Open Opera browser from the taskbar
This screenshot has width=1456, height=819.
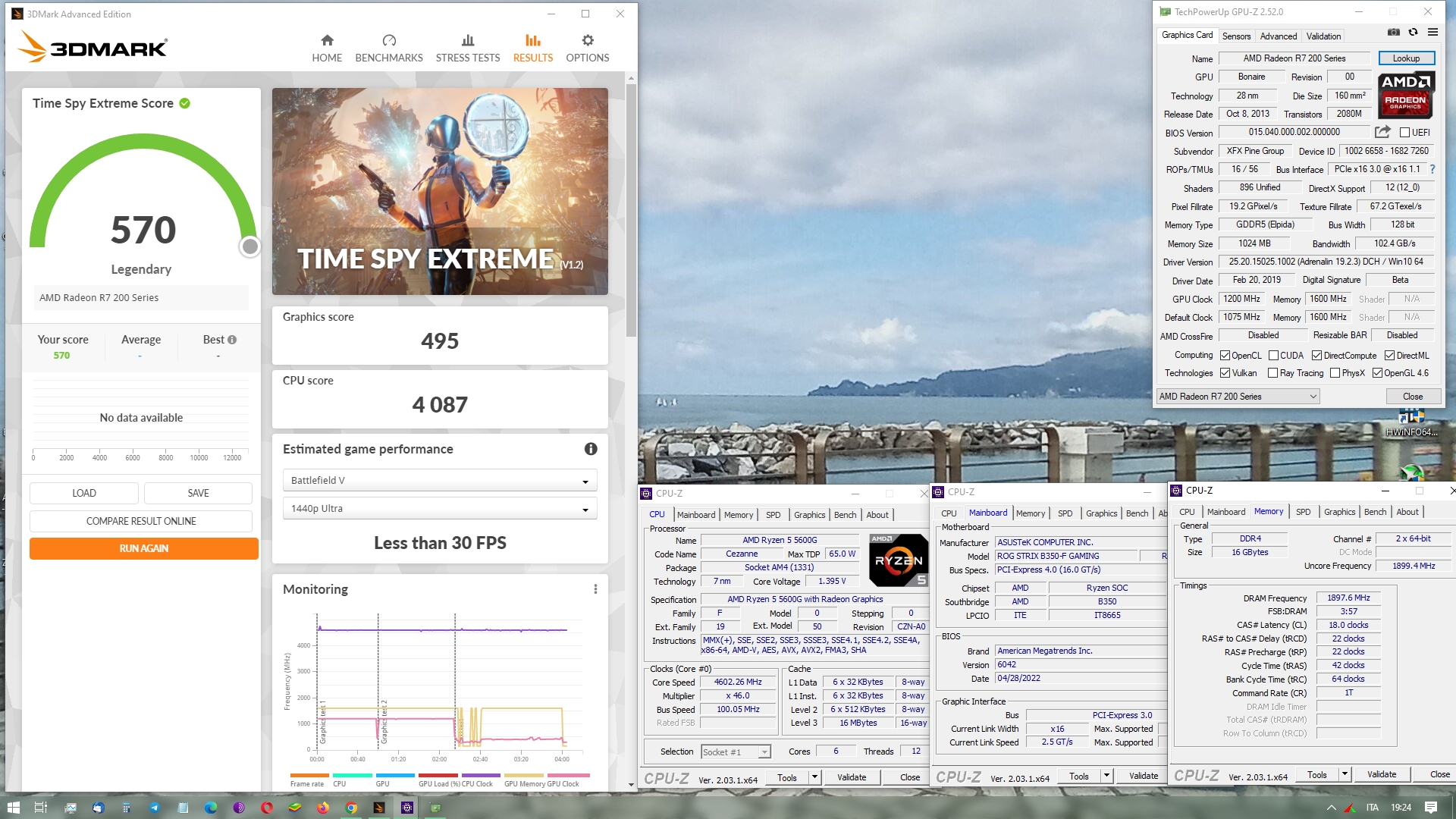(267, 808)
